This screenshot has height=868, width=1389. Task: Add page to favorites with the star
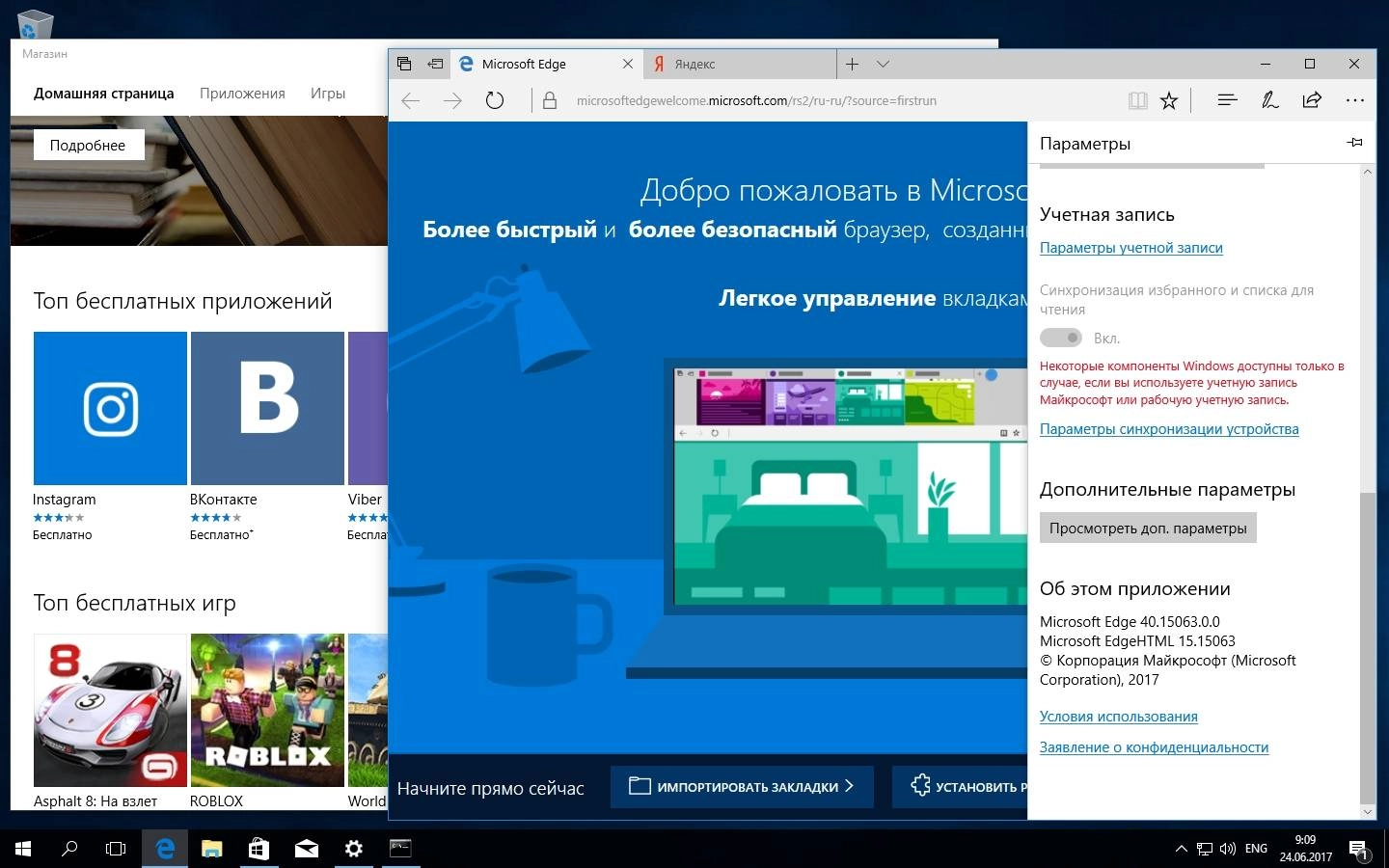click(1169, 100)
